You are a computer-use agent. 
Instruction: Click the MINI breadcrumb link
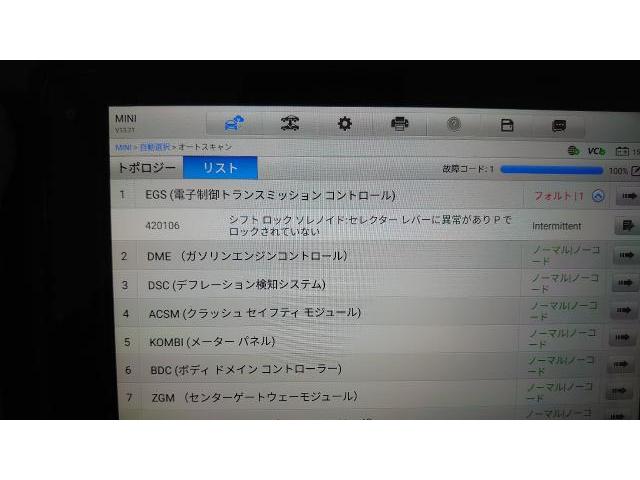[x=123, y=148]
